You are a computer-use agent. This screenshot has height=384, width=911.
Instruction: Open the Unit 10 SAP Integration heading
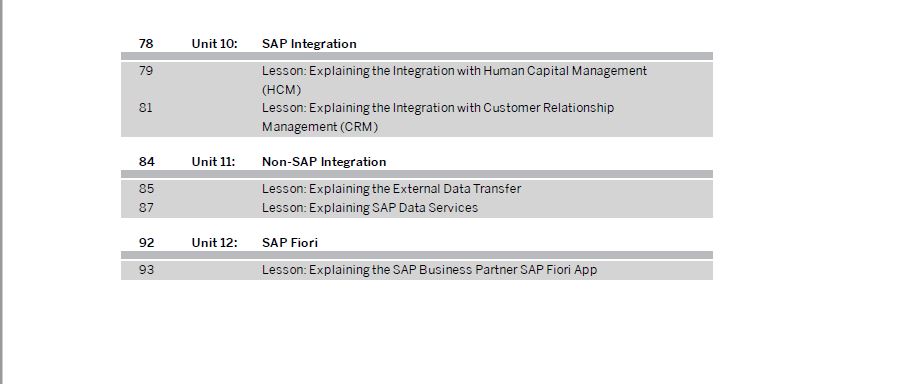point(309,44)
